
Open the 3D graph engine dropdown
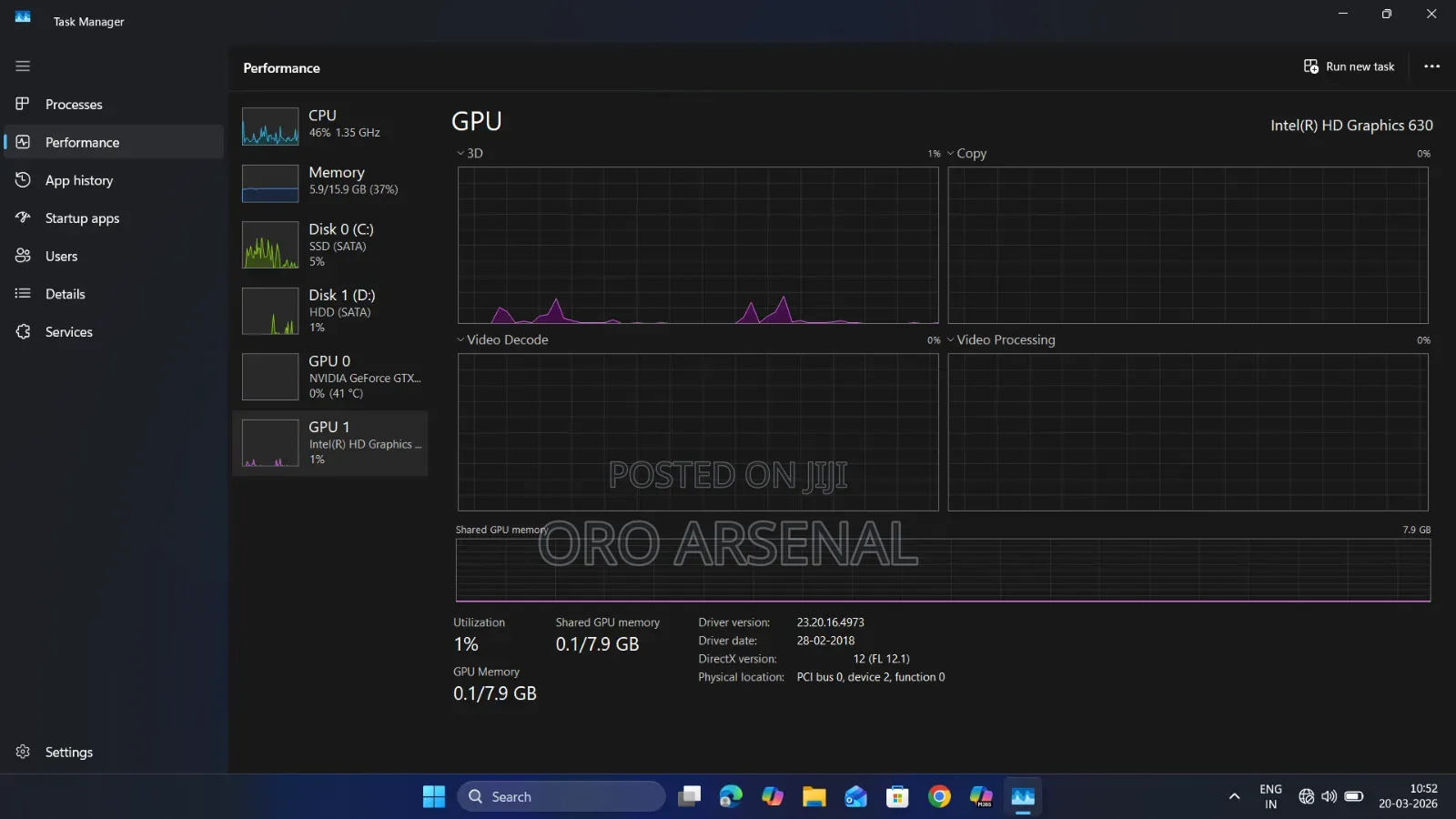[x=470, y=154]
